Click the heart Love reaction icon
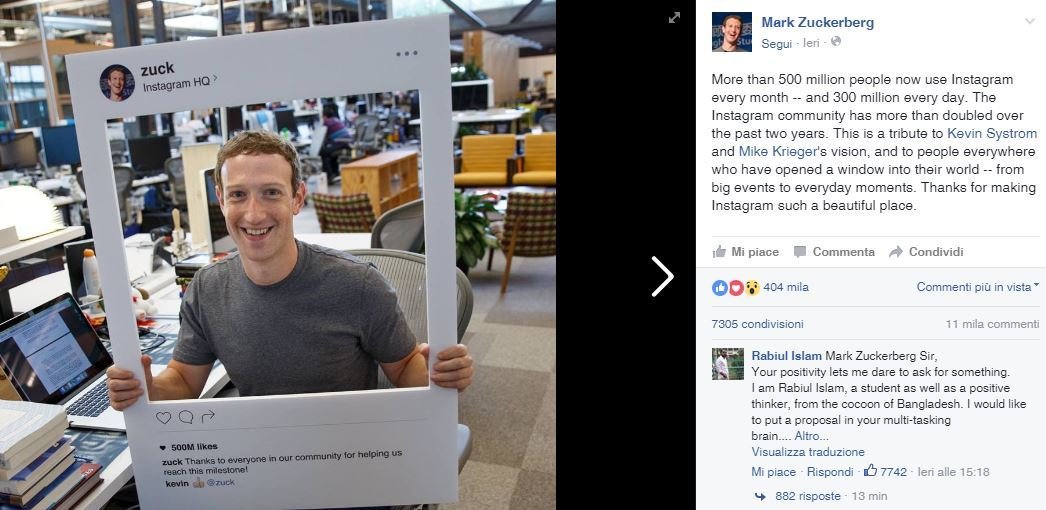1046x510 pixels. [736, 287]
